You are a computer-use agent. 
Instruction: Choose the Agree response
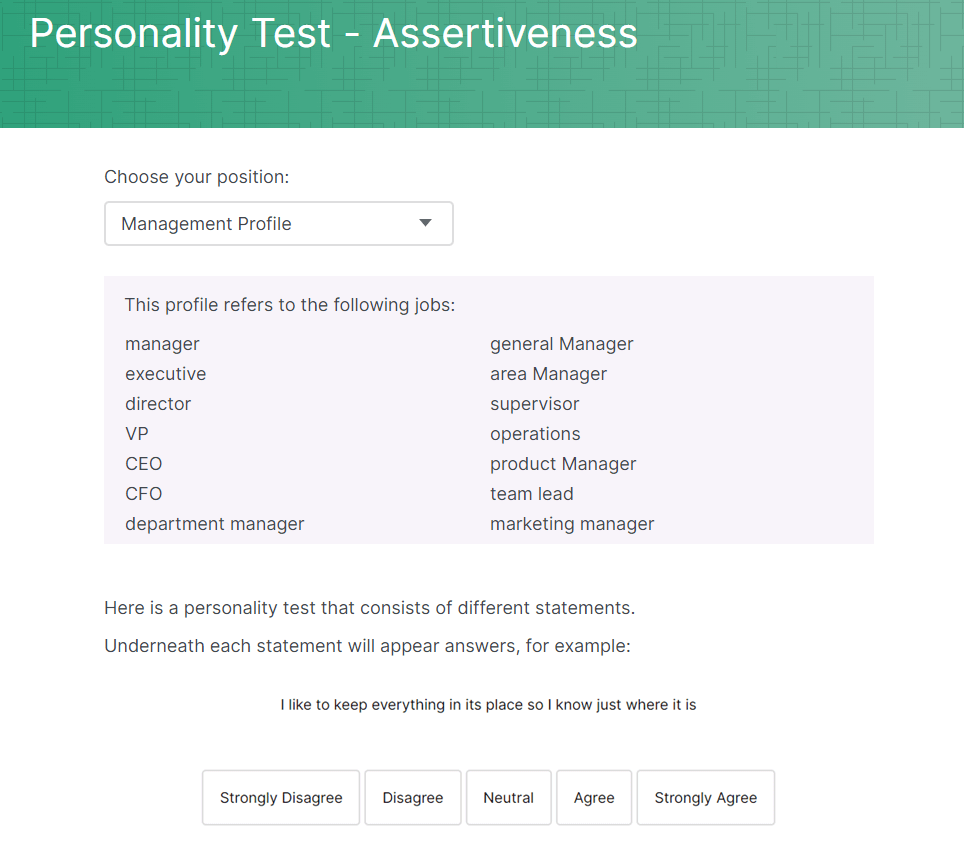[x=593, y=797]
